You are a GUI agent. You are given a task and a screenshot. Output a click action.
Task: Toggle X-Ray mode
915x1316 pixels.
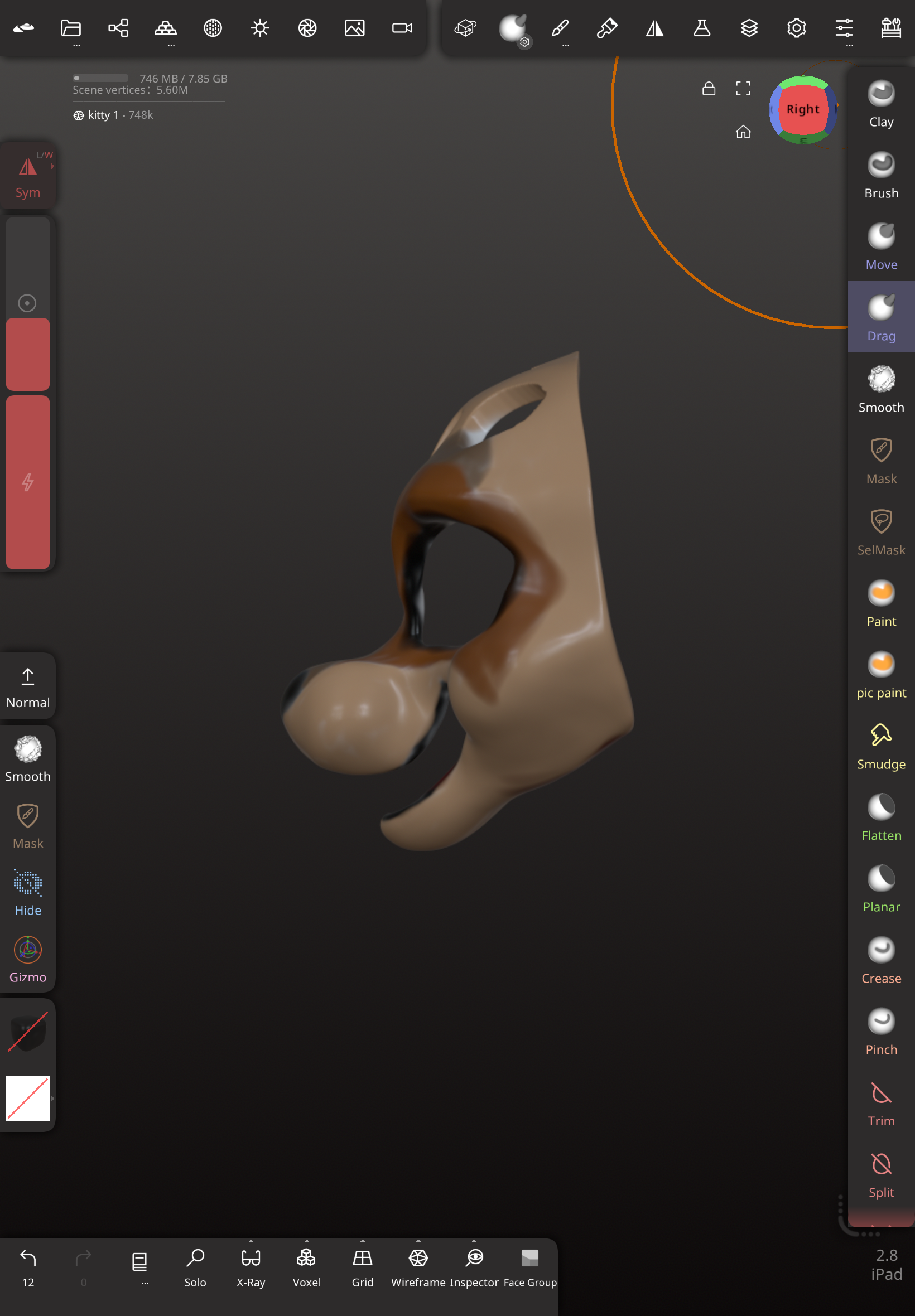coord(251,1267)
